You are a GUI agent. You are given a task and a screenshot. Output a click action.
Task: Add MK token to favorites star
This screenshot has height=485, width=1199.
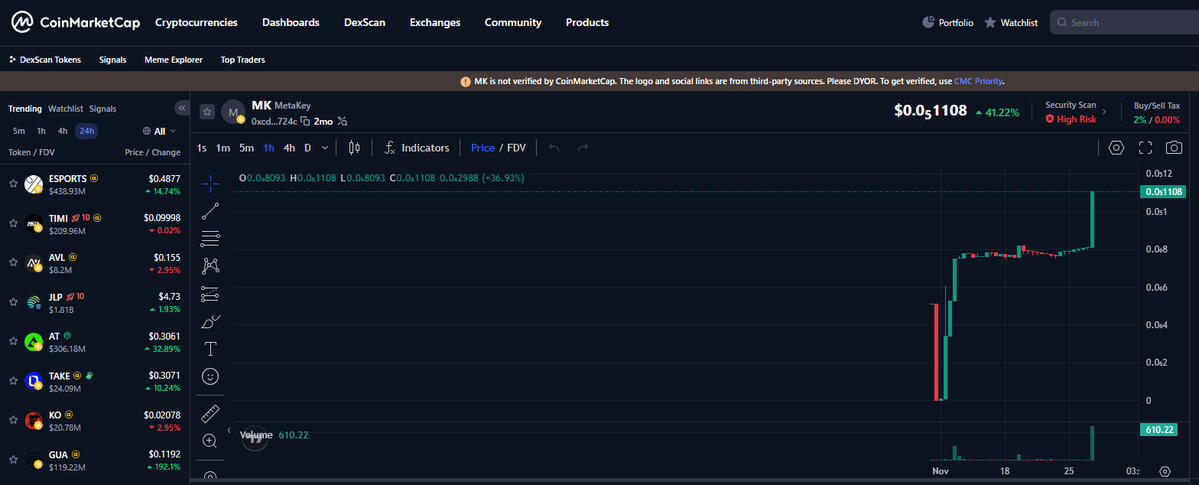point(207,112)
